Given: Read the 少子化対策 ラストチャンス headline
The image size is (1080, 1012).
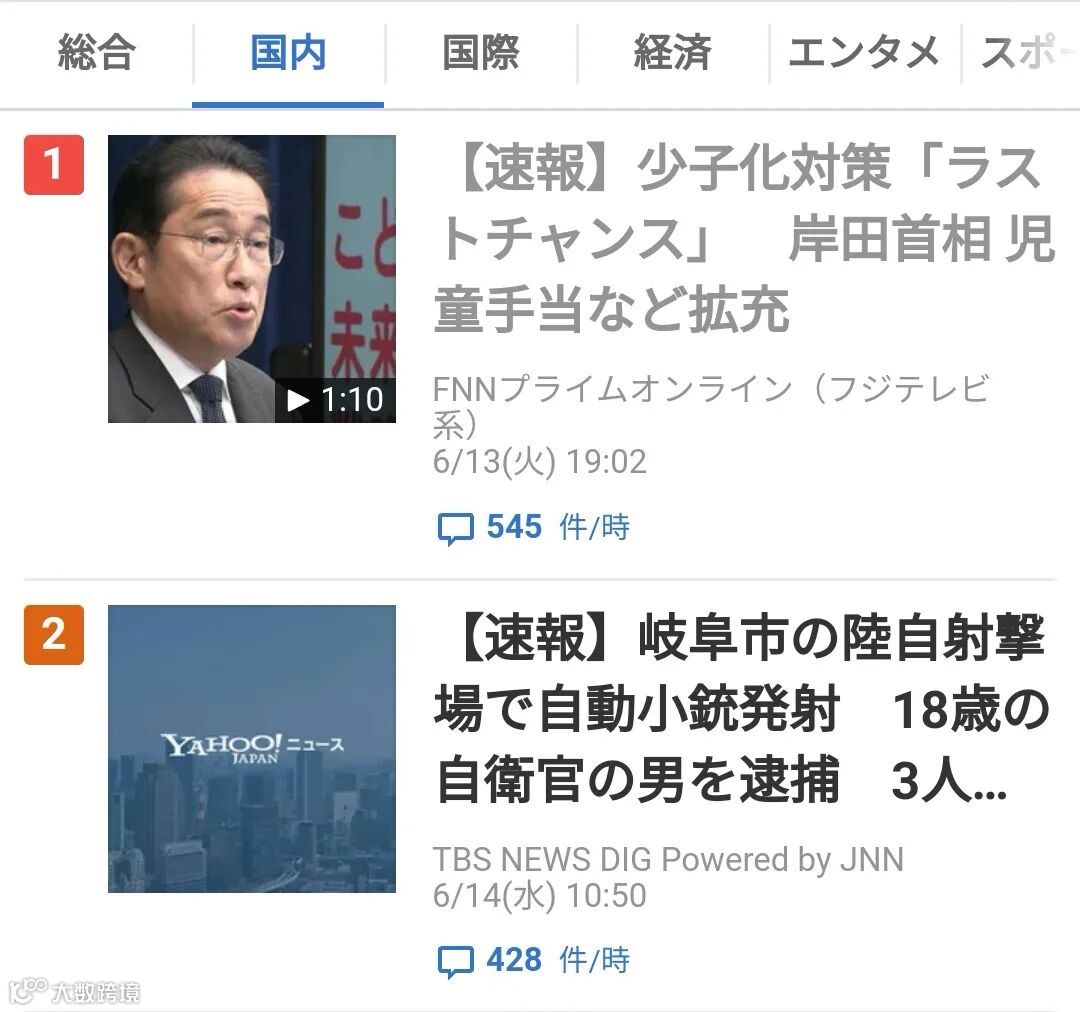Looking at the screenshot, I should [744, 239].
